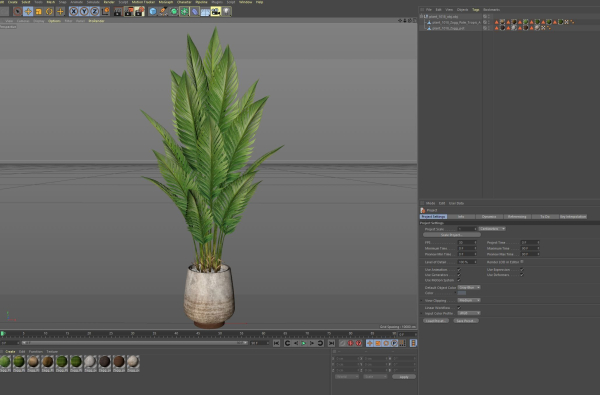Viewport: 600px width, 395px height.
Task: Open the material manager Texture menu
Action: pos(52,351)
